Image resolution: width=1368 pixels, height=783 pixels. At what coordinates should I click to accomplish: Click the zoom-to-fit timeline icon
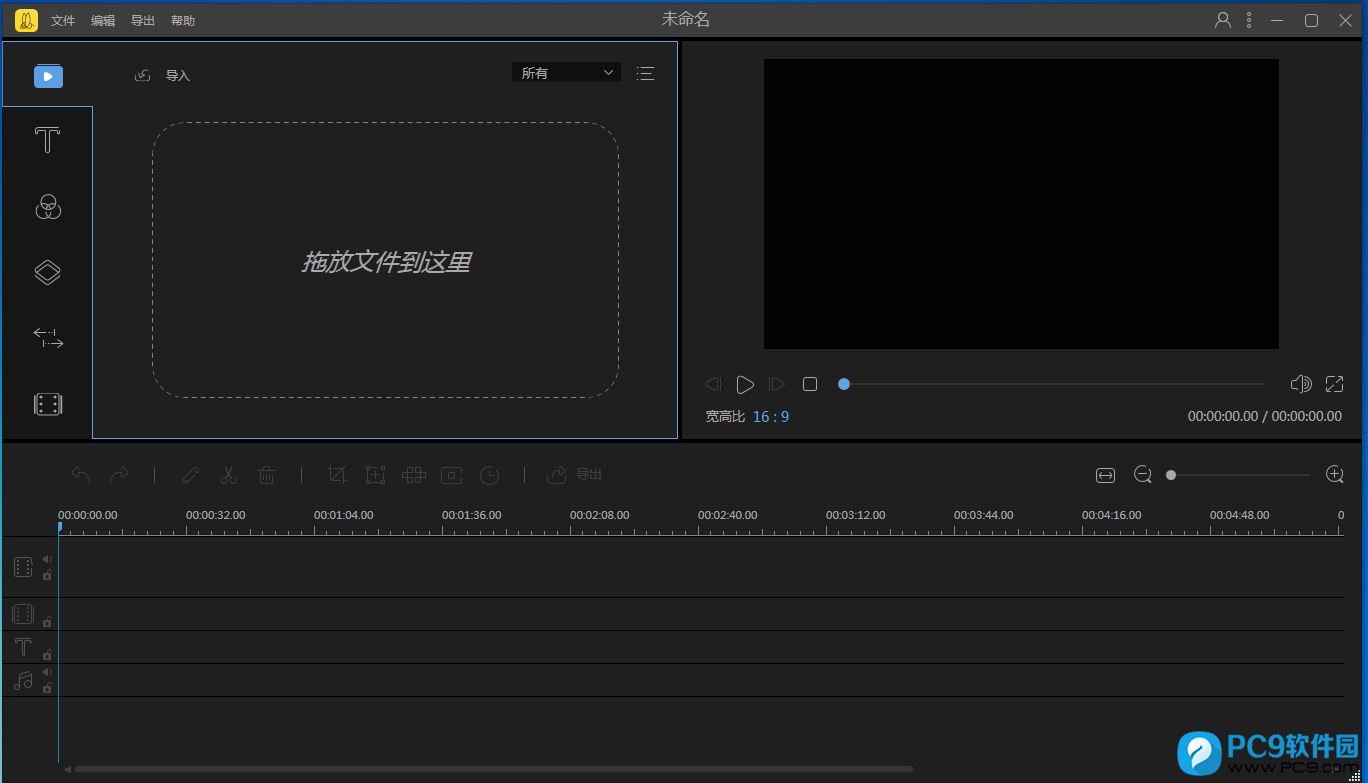[x=1105, y=475]
